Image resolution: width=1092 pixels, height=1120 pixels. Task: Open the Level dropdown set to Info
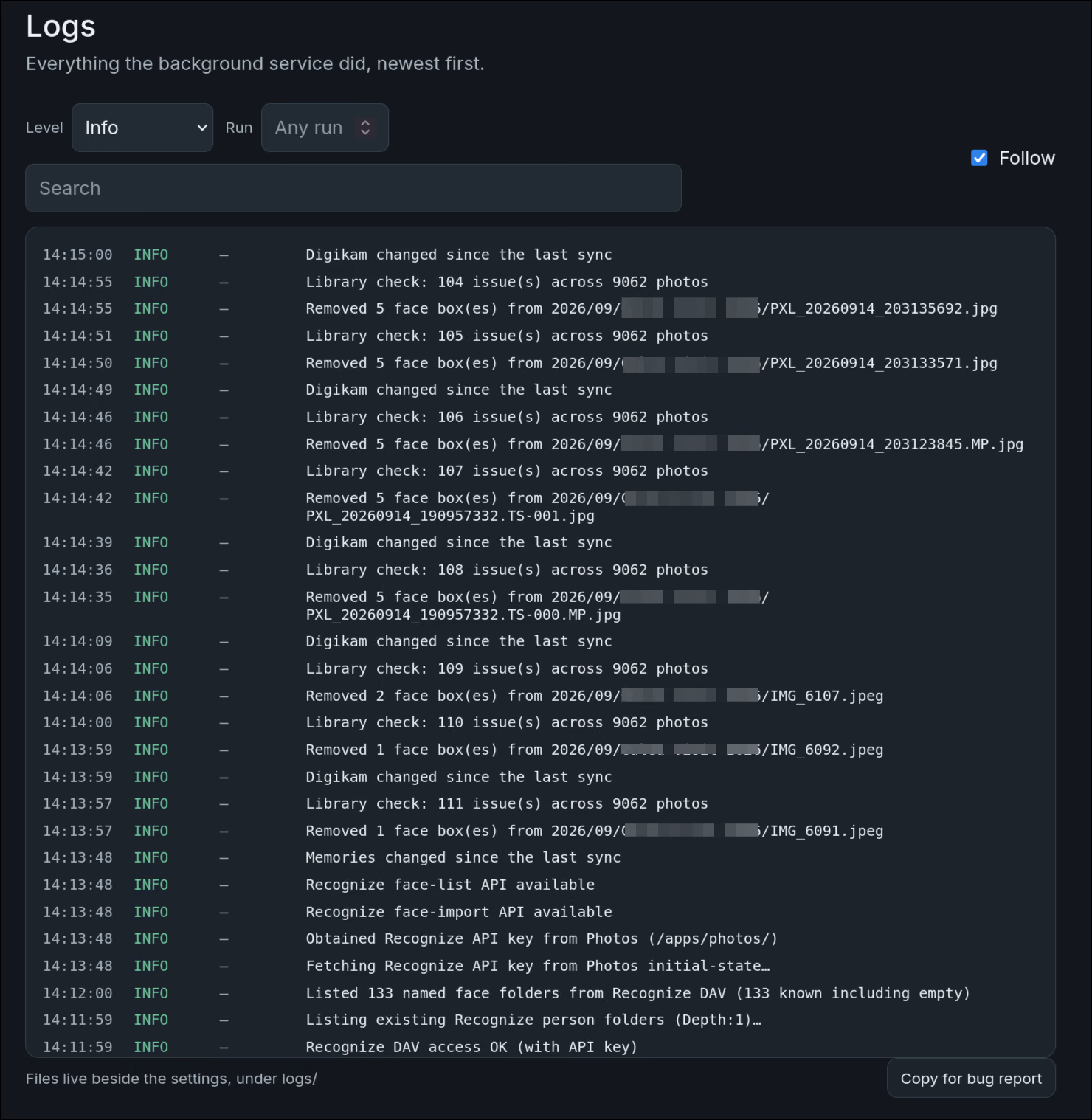pyautogui.click(x=142, y=128)
